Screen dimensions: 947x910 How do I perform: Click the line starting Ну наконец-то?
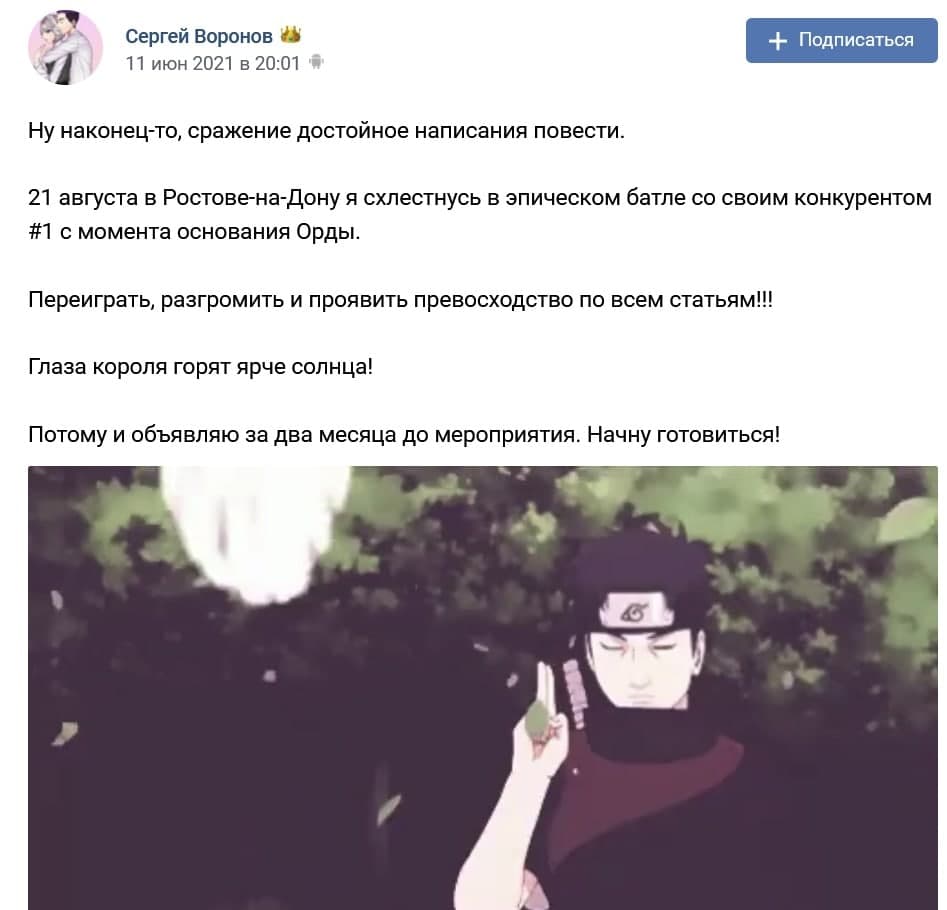click(326, 130)
